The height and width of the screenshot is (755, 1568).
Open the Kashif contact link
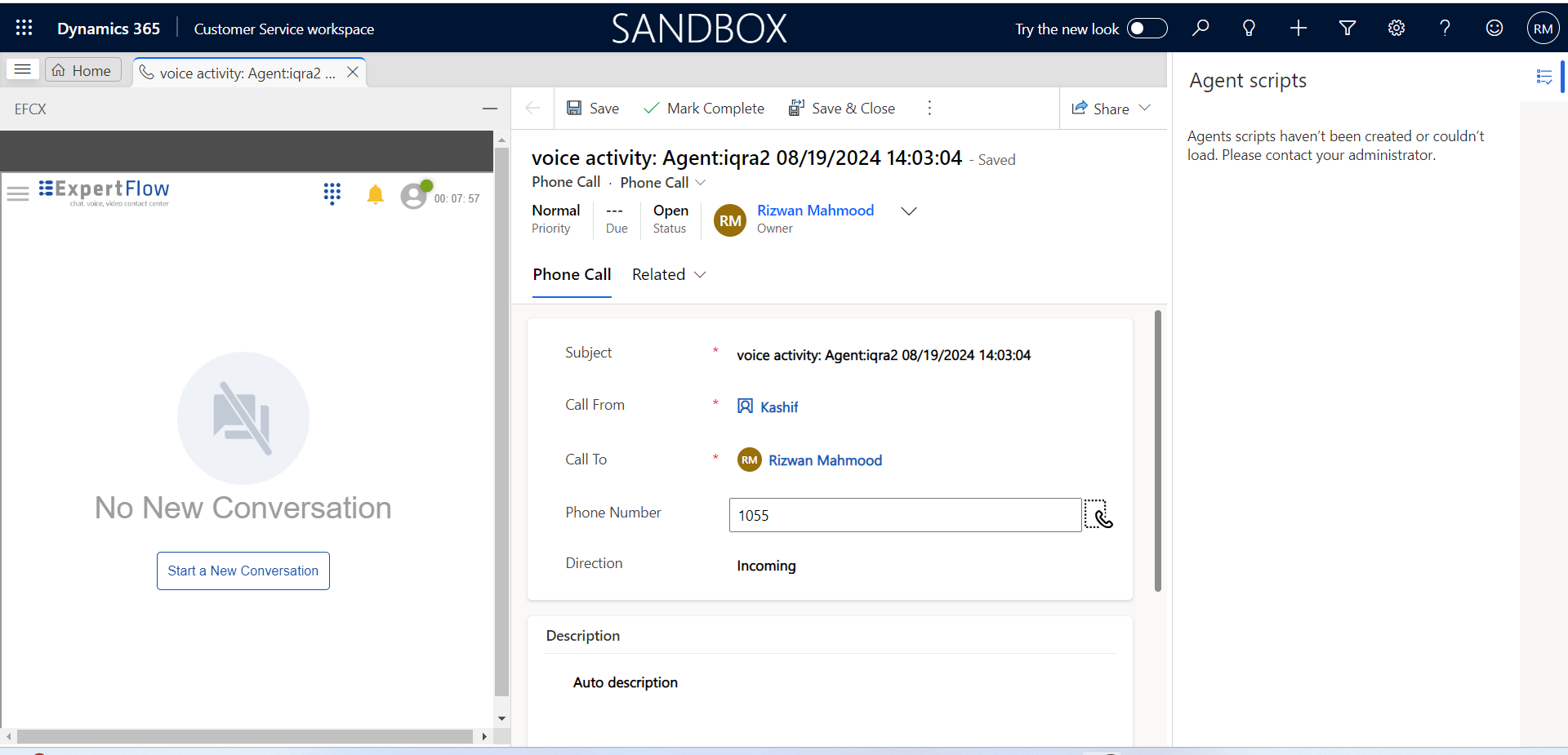pos(778,406)
